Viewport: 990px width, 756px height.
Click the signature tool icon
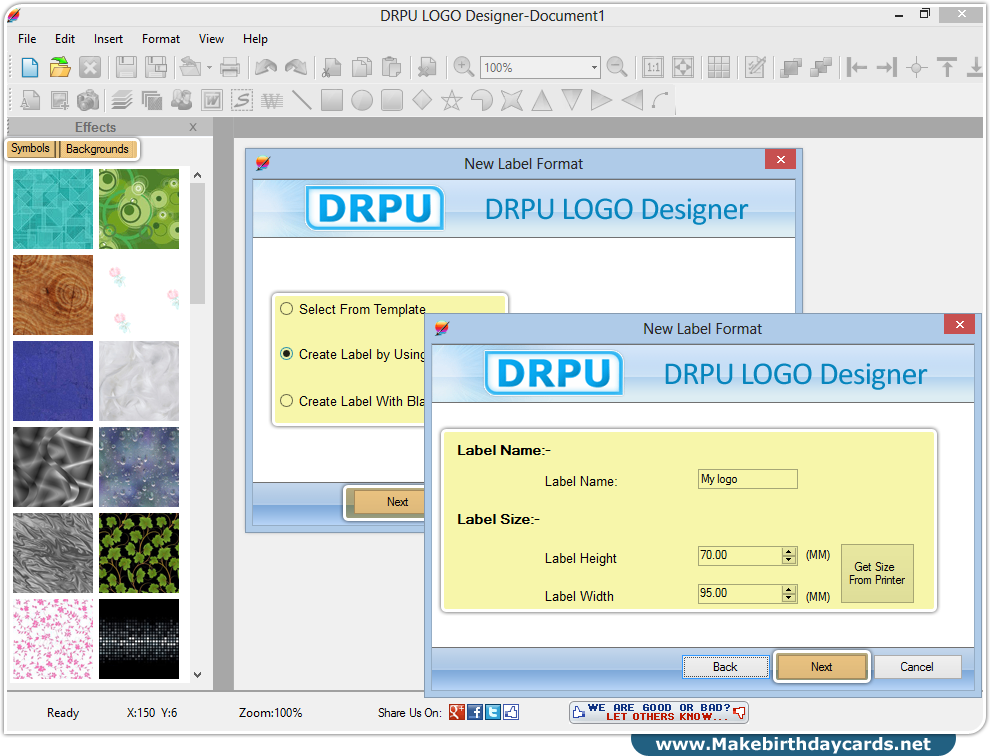tap(242, 100)
